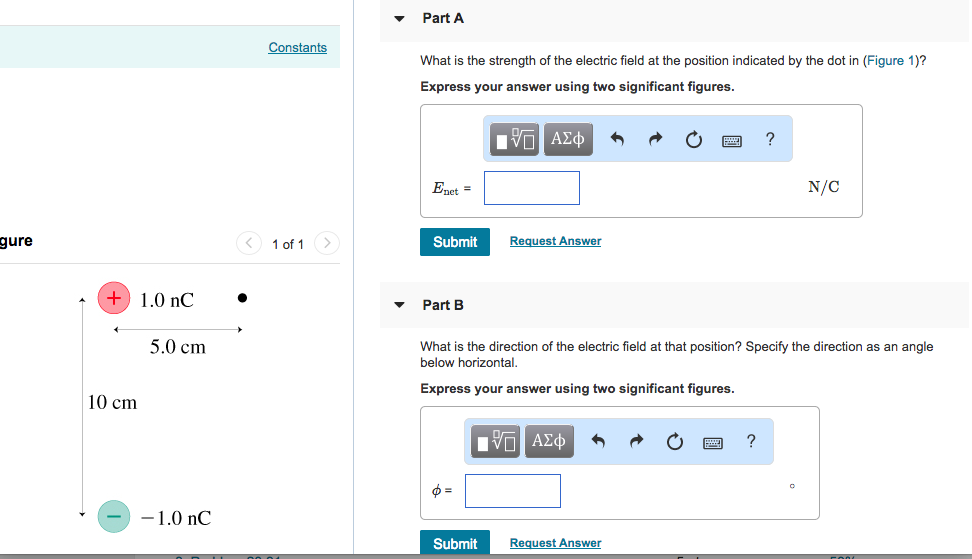The image size is (972, 559).
Task: Open math templates in Part B toolbar
Action: tap(497, 441)
